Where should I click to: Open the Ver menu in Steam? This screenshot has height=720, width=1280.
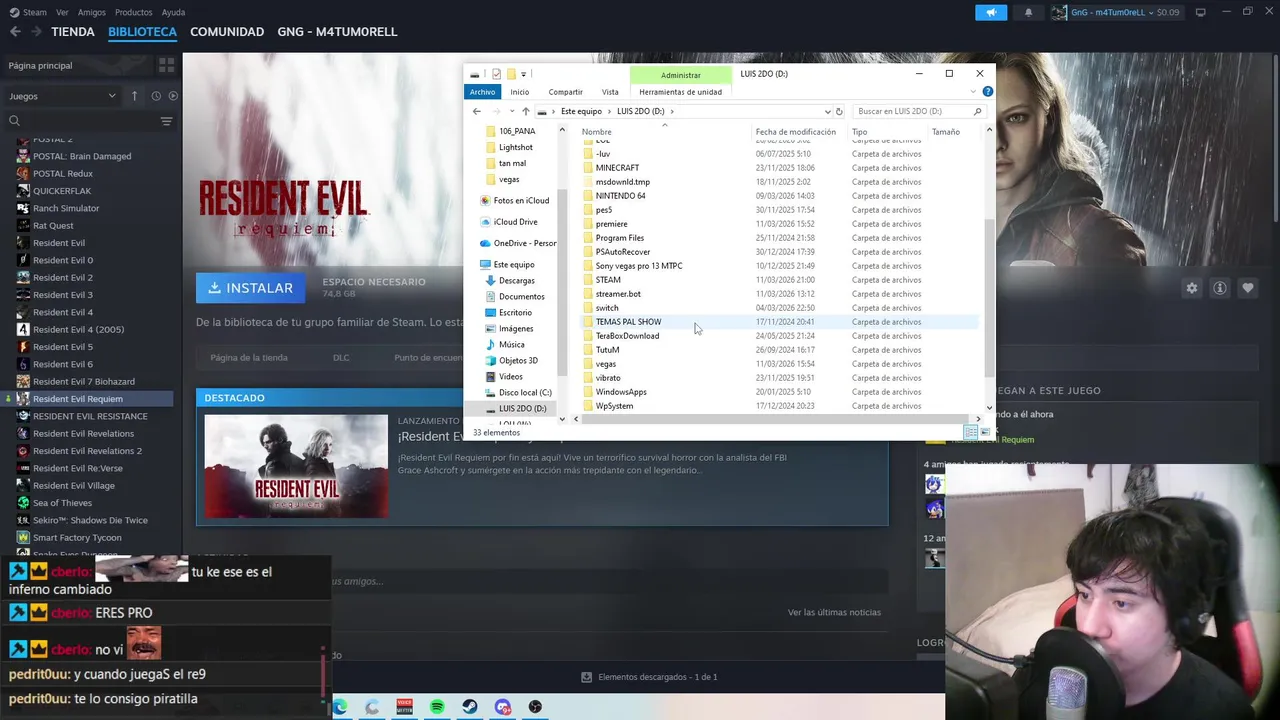pos(63,12)
